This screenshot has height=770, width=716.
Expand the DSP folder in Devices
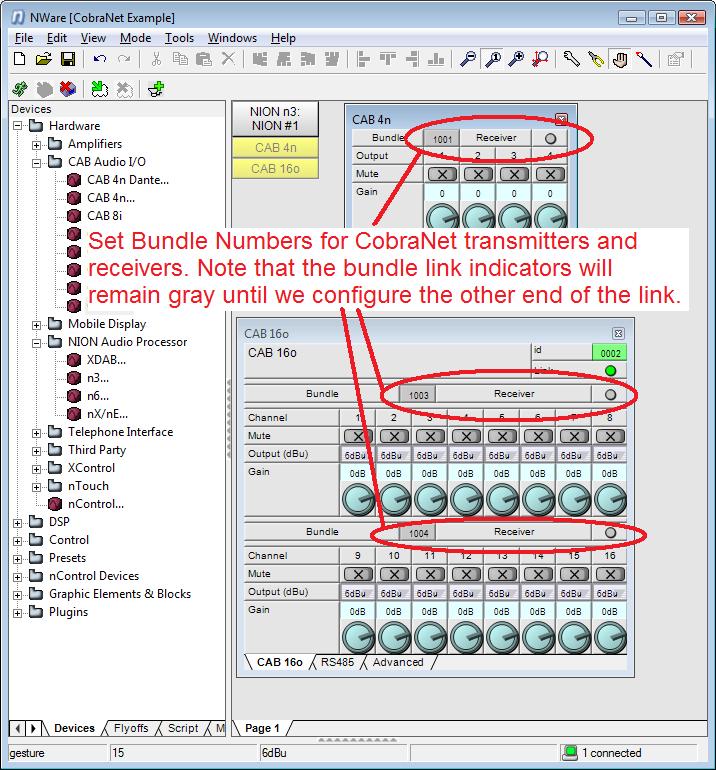click(18, 522)
